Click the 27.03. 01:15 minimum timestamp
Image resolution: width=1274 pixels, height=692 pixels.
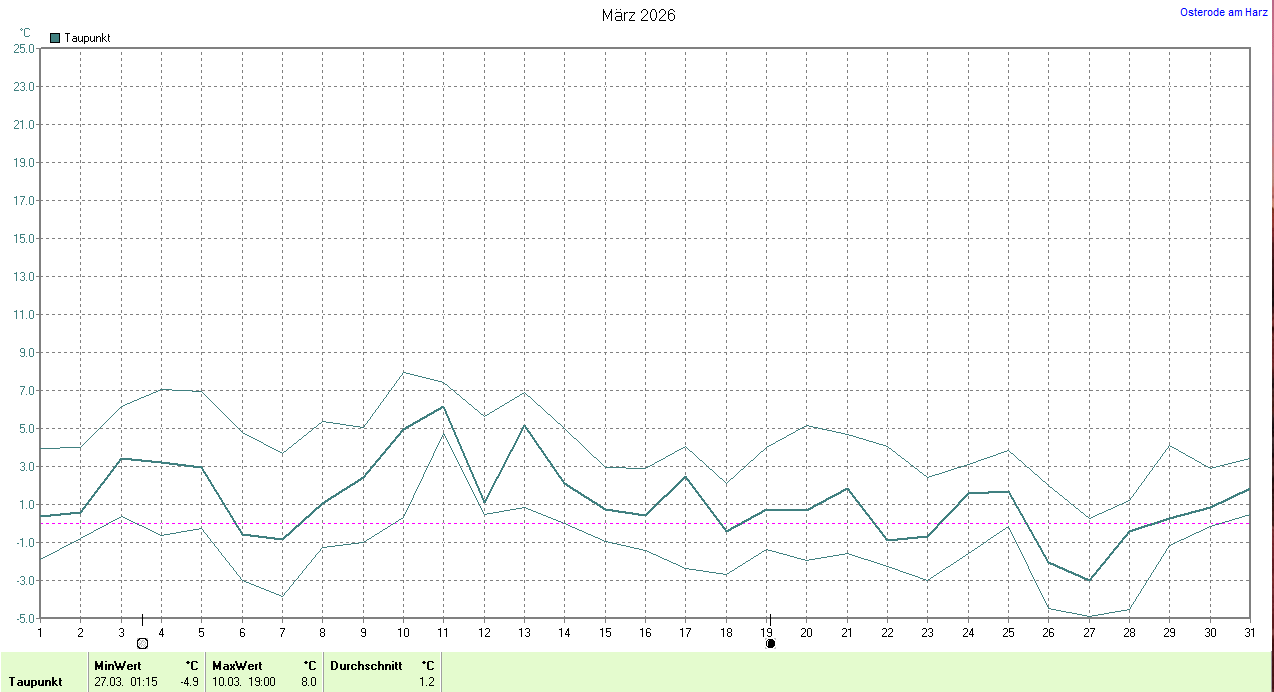[x=126, y=682]
